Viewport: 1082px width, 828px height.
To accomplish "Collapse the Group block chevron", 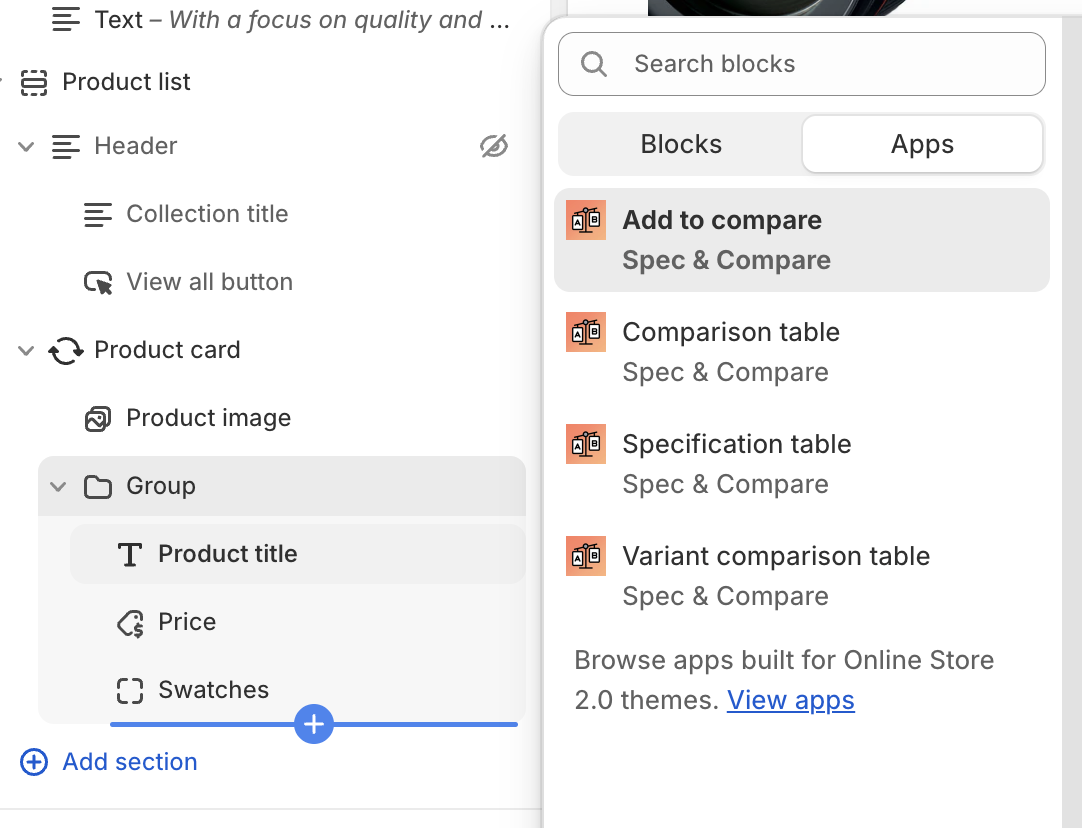I will 58,486.
